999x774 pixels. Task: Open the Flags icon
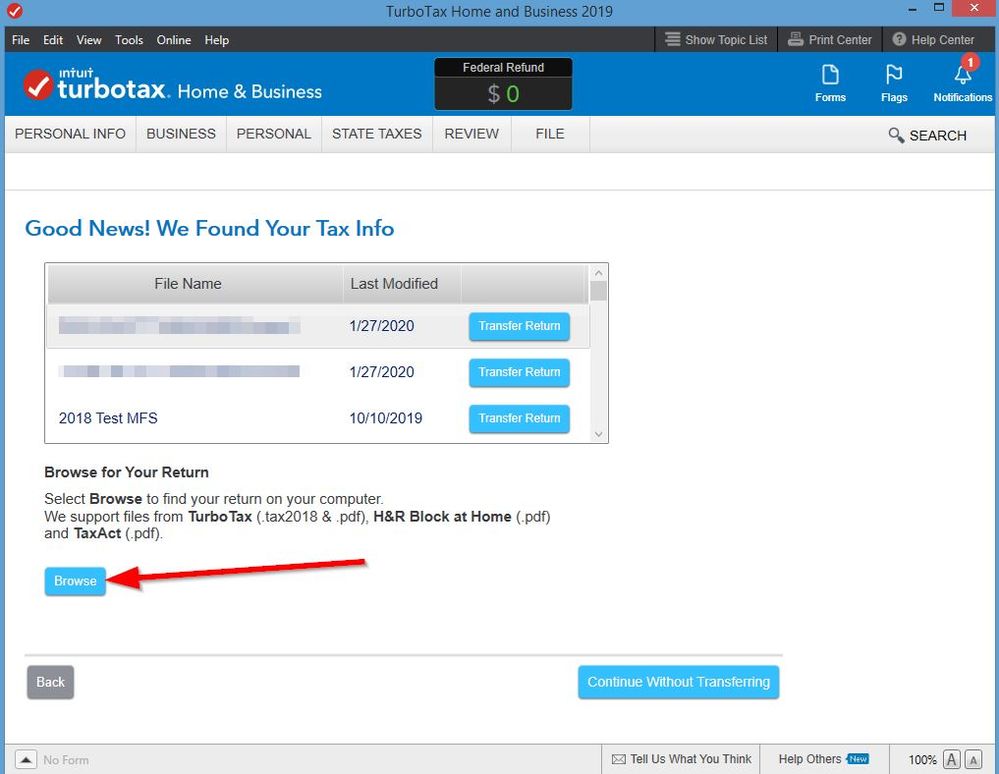(x=894, y=83)
